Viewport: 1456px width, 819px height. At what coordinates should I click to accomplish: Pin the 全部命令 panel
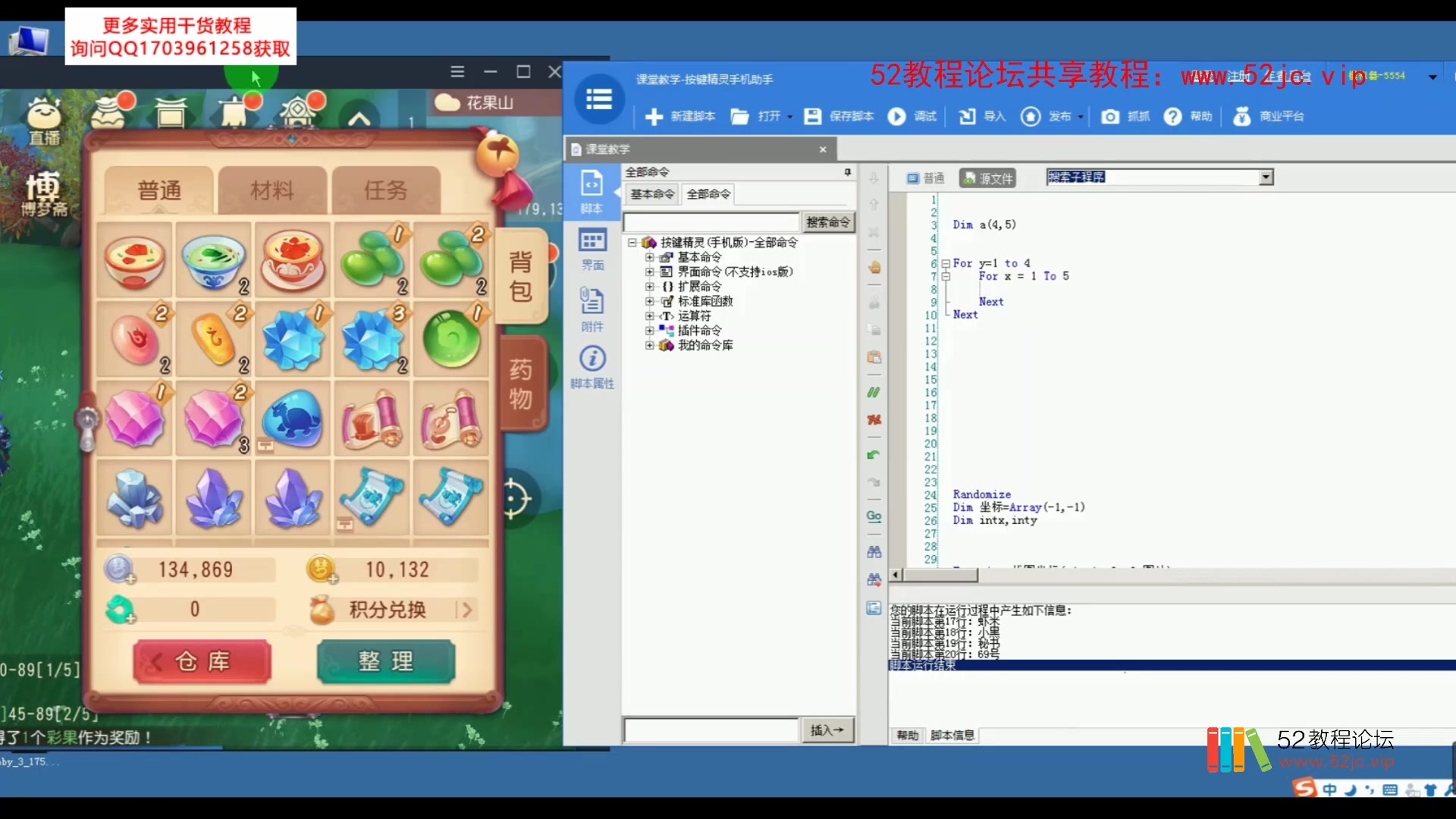point(848,172)
